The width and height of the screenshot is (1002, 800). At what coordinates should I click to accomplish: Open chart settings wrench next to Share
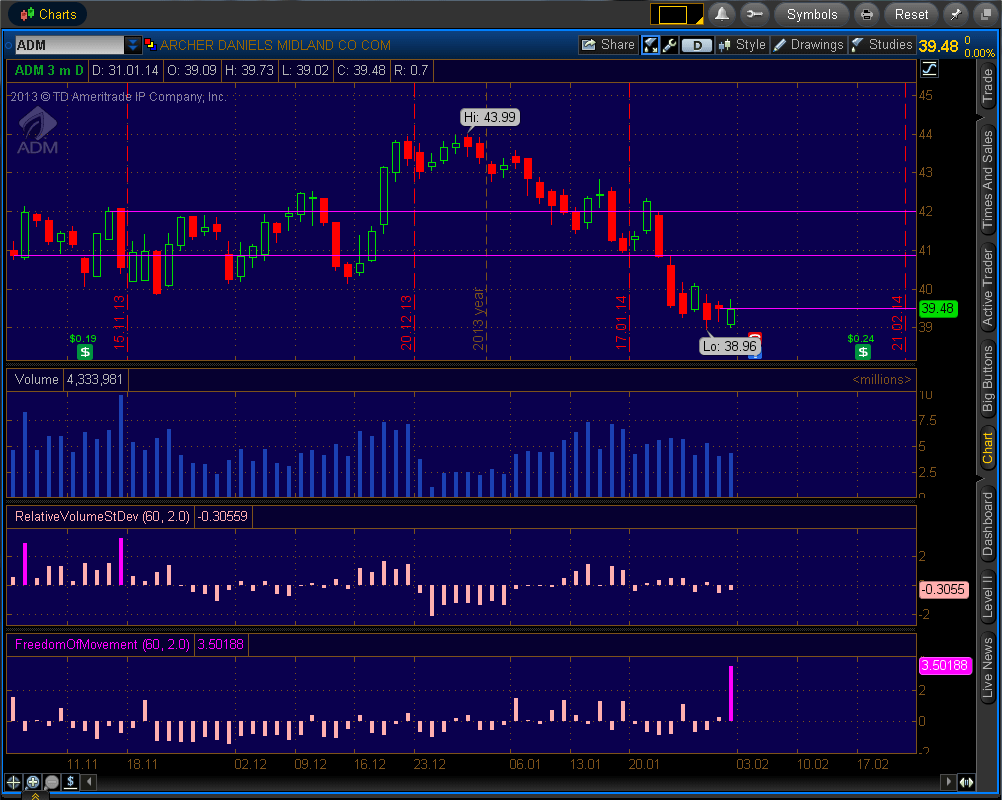point(669,45)
